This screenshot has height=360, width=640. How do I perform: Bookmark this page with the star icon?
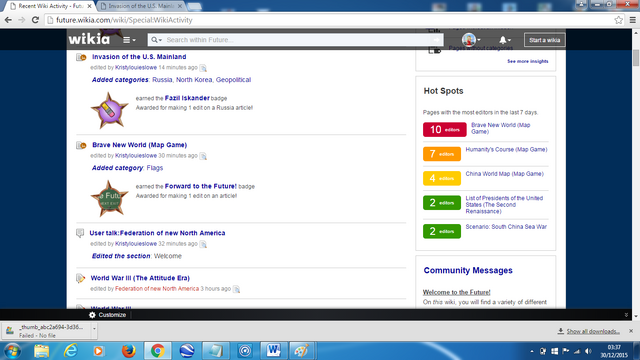[618, 20]
